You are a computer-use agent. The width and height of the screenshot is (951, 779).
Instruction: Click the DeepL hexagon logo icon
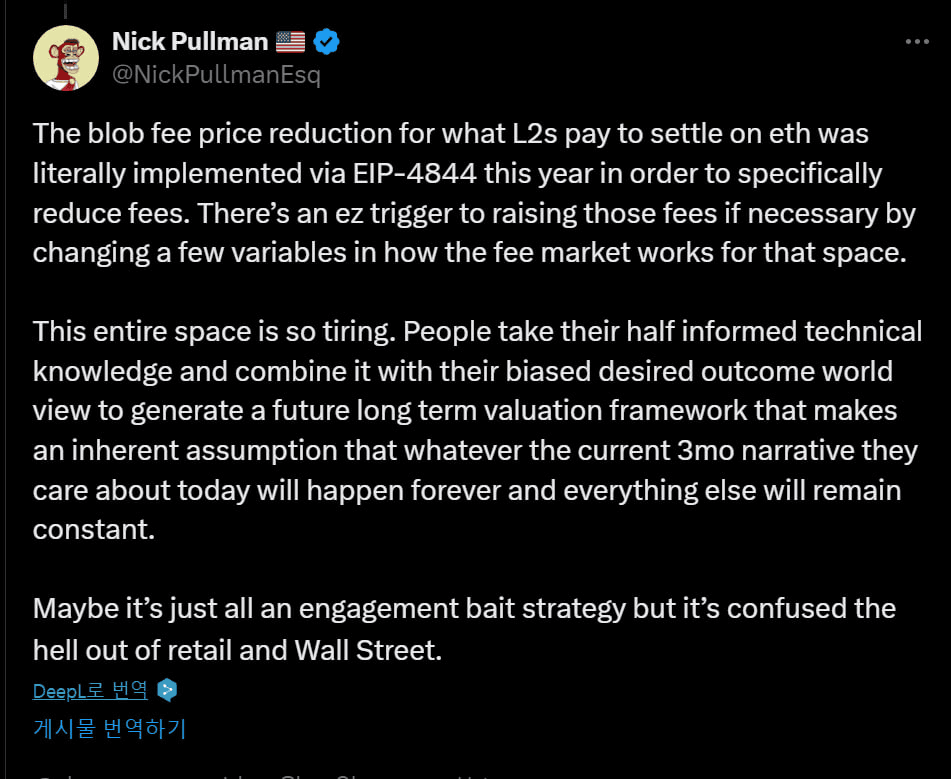pyautogui.click(x=167, y=690)
